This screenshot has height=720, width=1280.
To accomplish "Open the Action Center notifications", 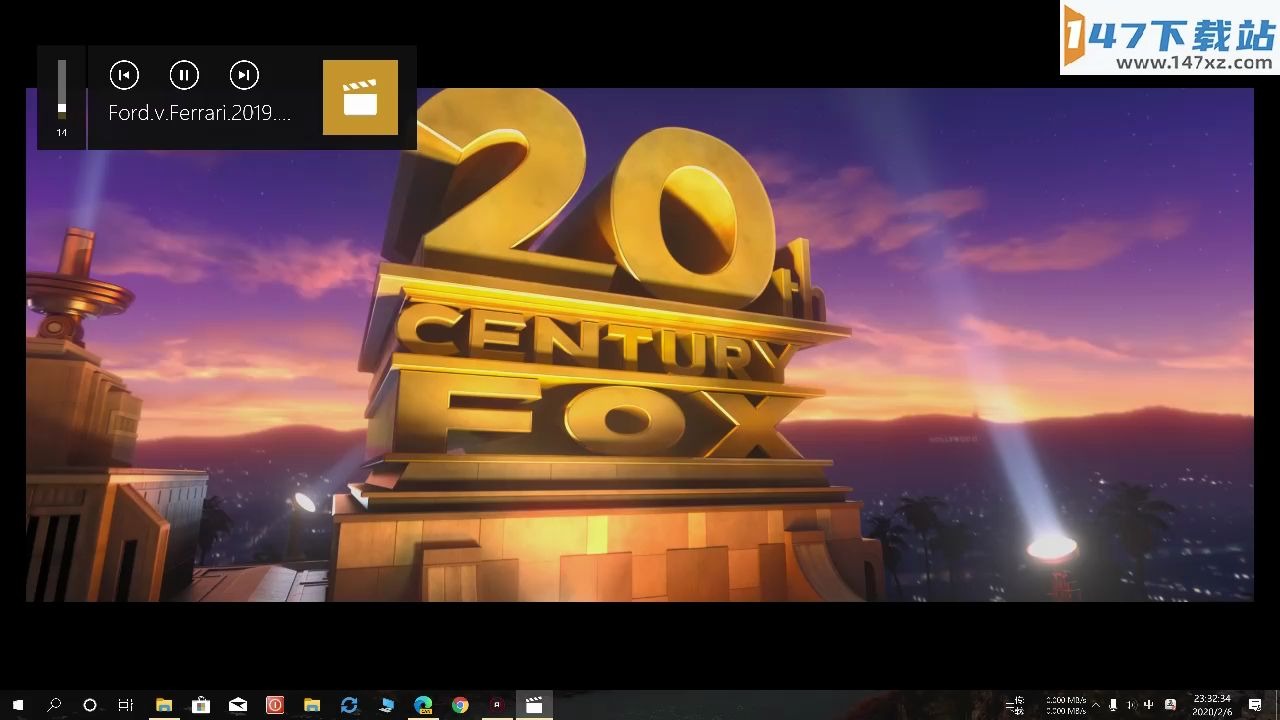I will click(x=1255, y=705).
